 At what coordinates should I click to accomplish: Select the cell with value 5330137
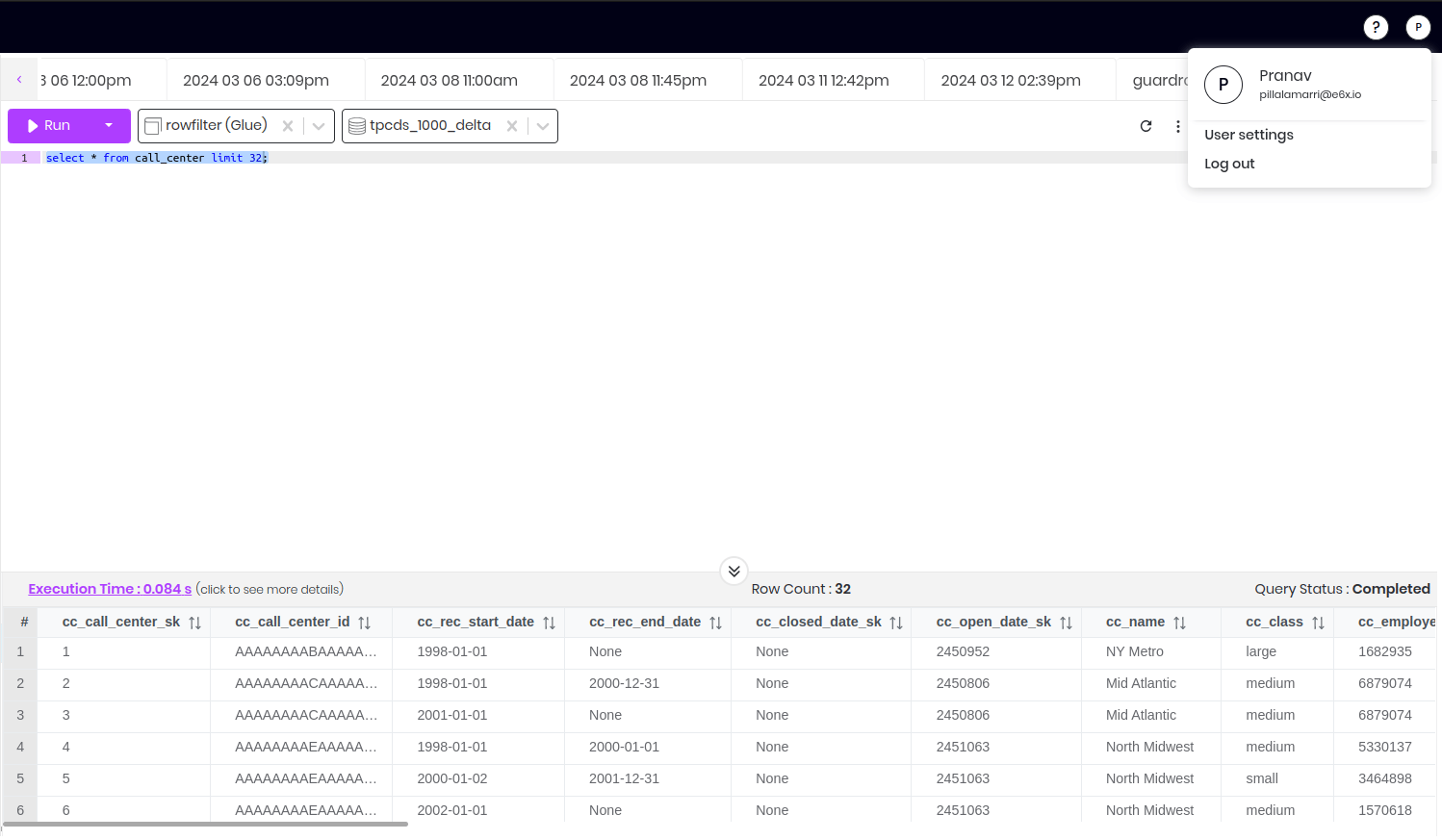(1385, 747)
